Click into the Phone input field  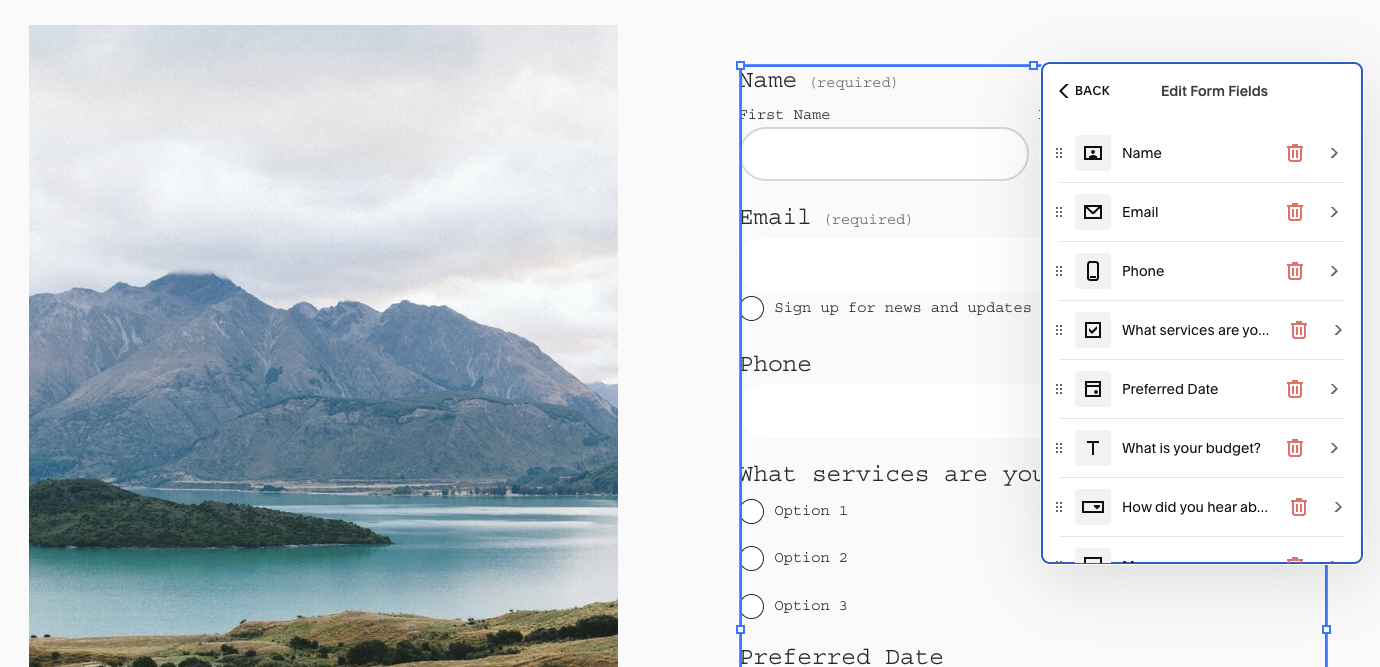tap(890, 411)
